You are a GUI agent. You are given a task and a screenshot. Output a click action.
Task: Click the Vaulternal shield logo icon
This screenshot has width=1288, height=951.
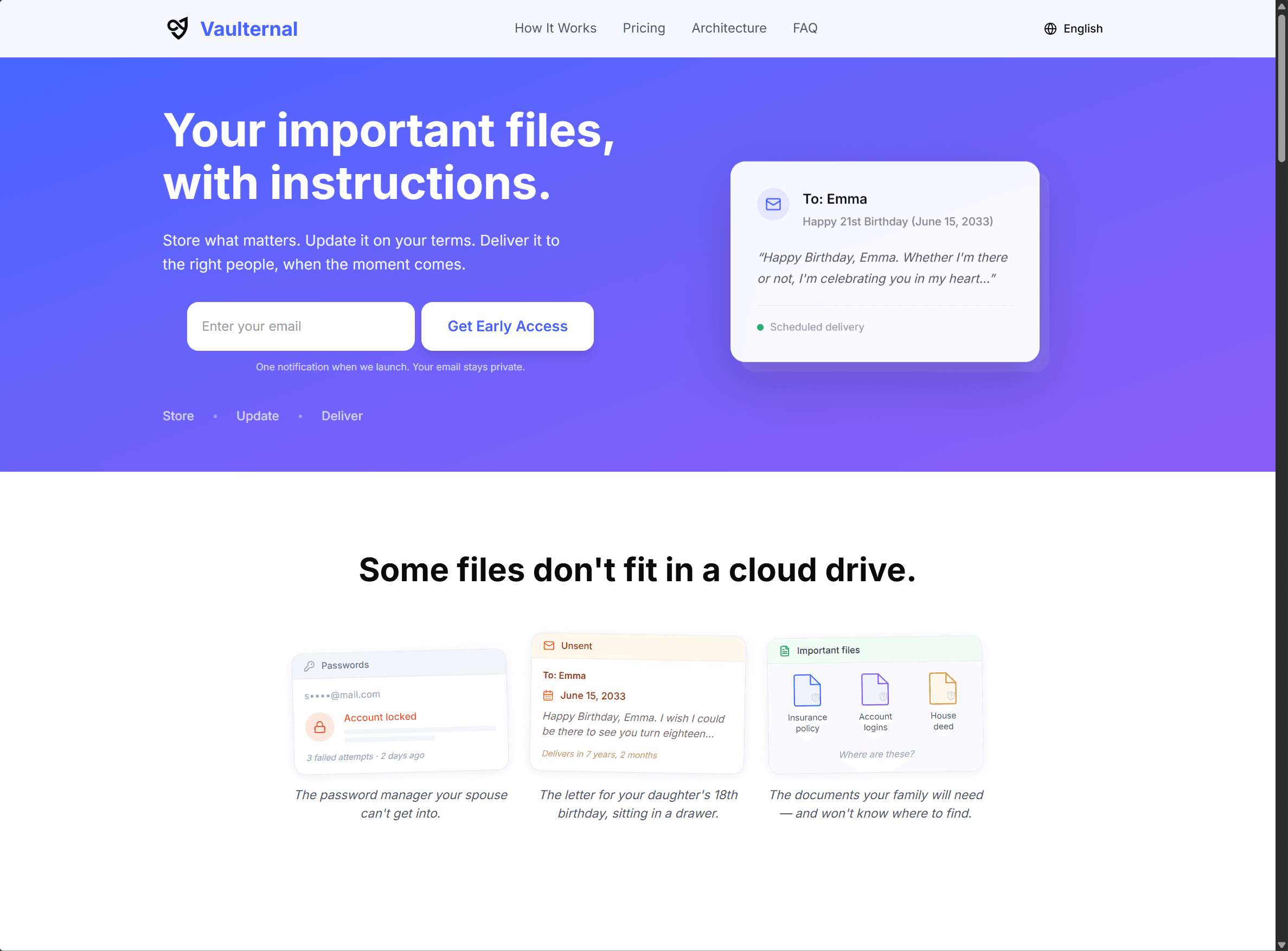(x=177, y=28)
